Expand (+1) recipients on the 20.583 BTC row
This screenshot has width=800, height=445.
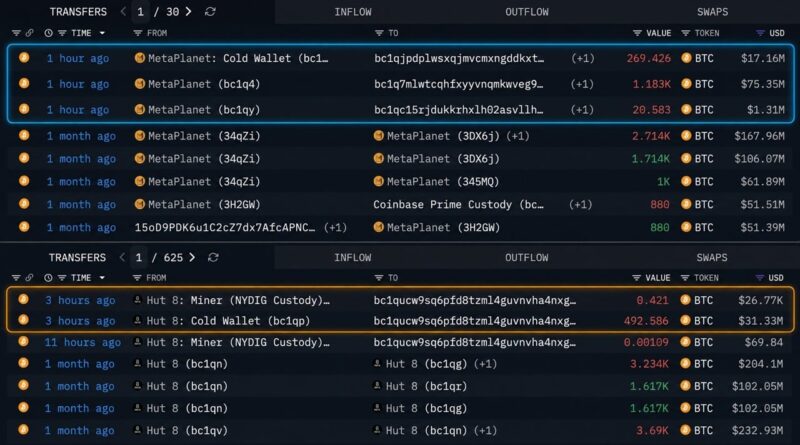point(582,110)
